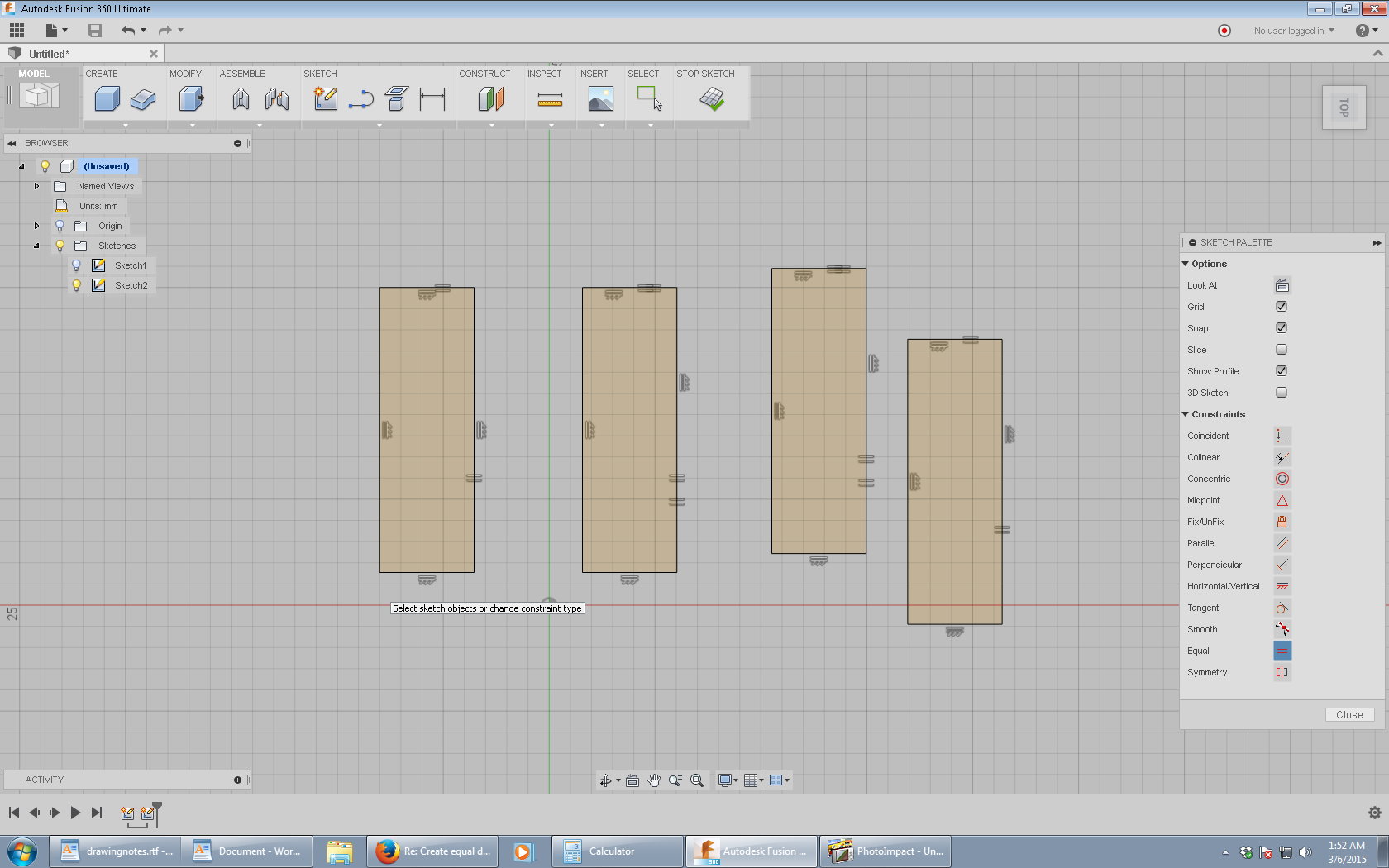Viewport: 1389px width, 868px height.
Task: Select the Project sketch tool
Action: click(397, 99)
